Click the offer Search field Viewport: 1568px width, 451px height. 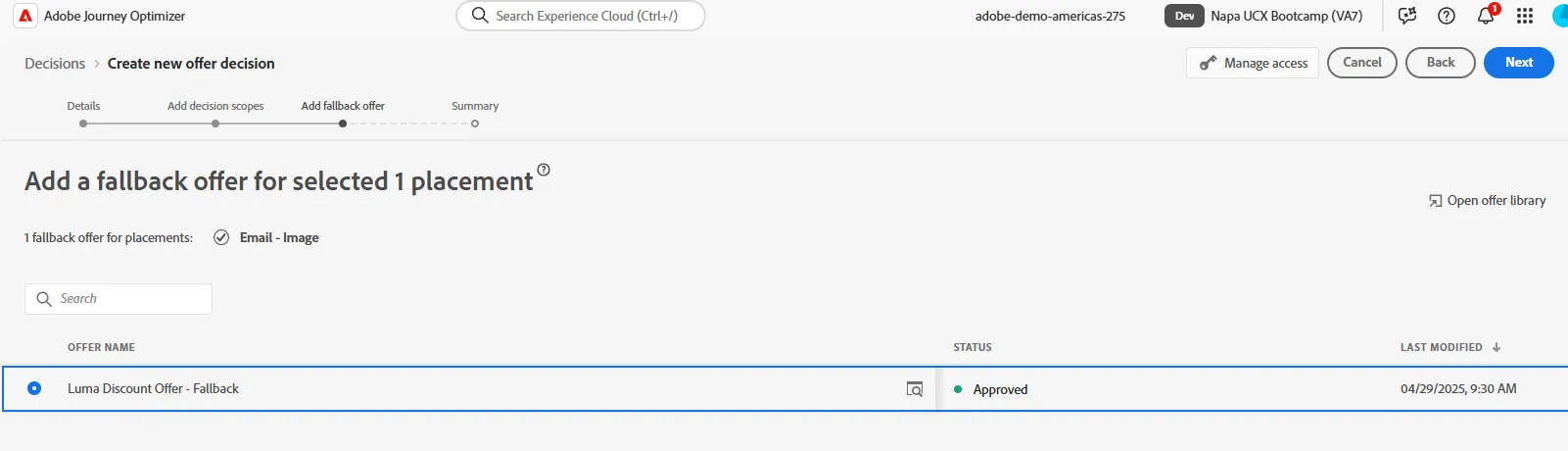(x=119, y=299)
